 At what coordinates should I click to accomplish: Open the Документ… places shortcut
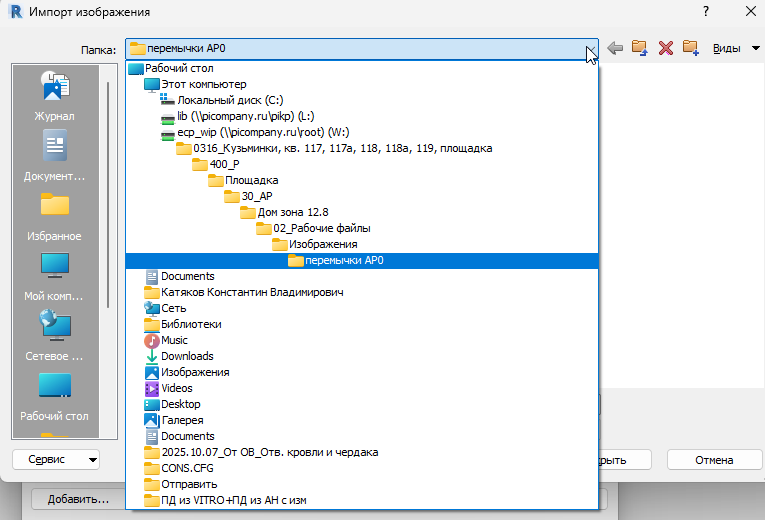click(x=54, y=156)
